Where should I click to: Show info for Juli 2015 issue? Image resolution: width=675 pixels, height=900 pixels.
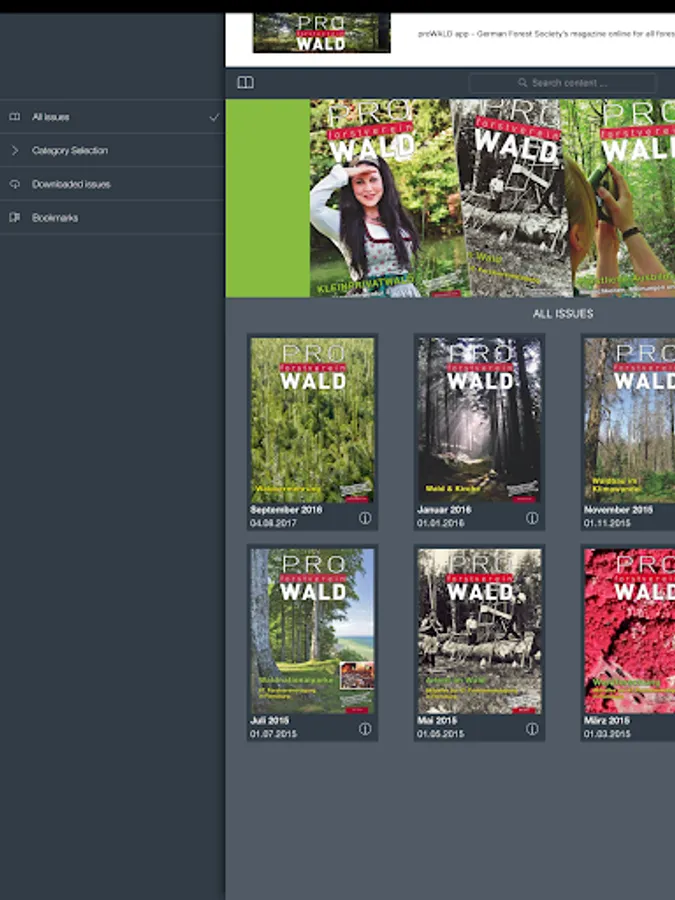[365, 729]
